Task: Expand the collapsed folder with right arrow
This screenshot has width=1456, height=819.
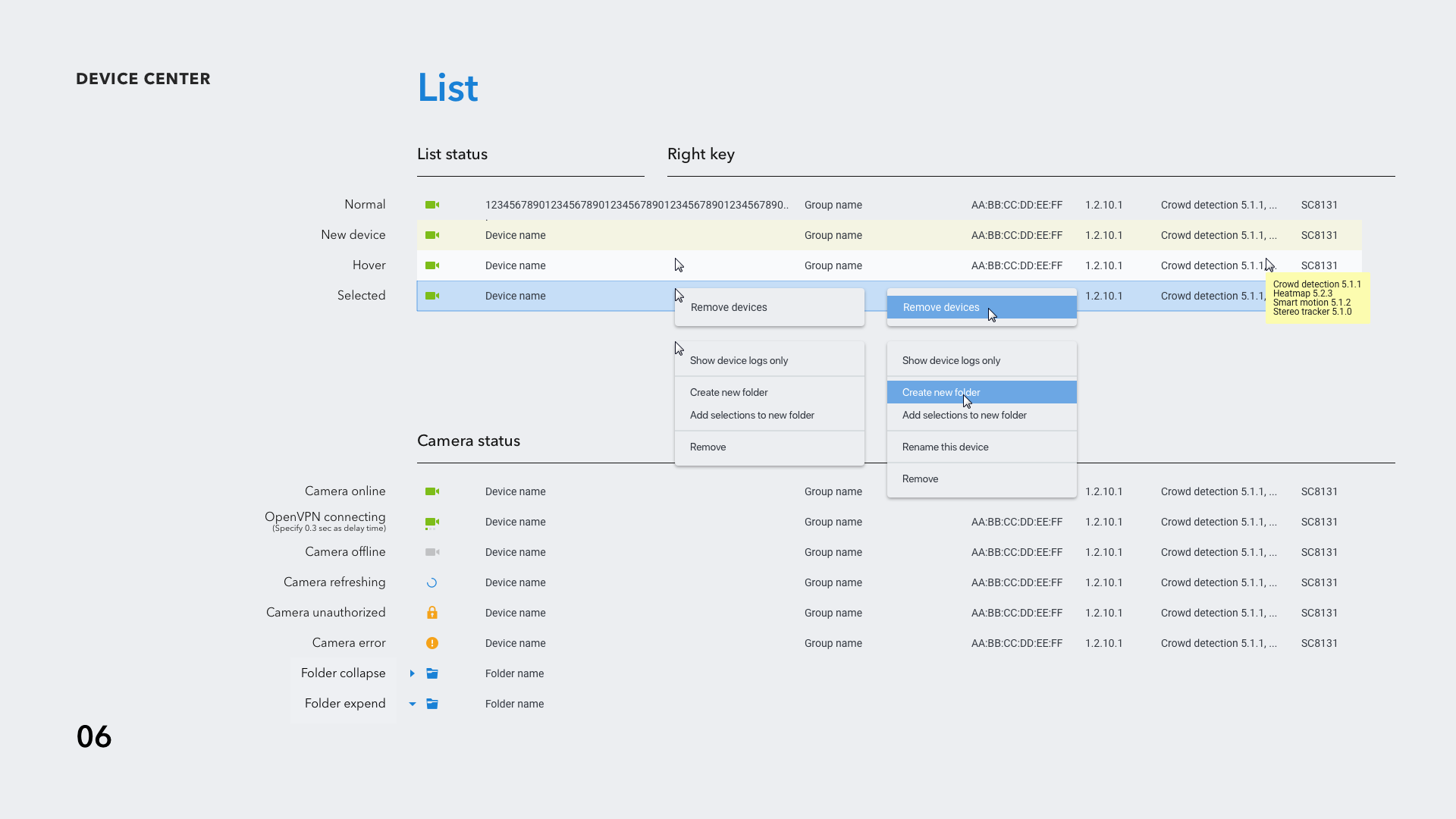Action: click(x=413, y=673)
